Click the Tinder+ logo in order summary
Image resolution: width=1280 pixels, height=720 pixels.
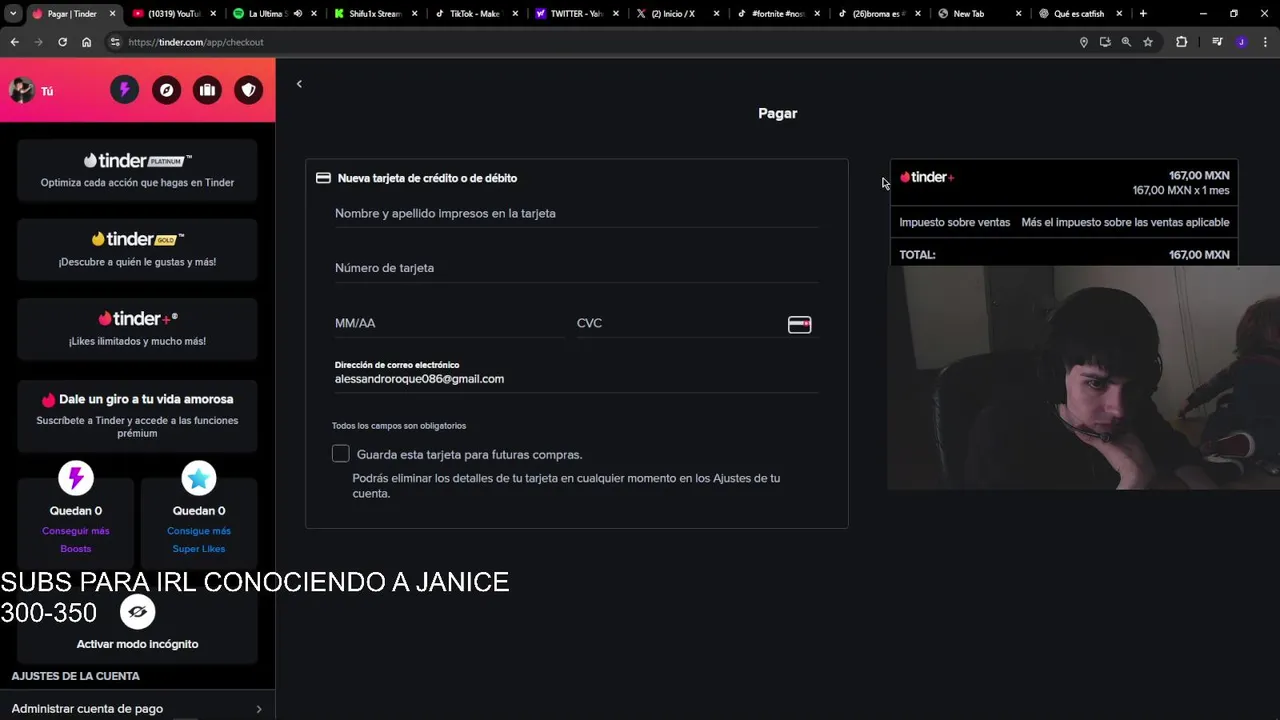(x=927, y=177)
